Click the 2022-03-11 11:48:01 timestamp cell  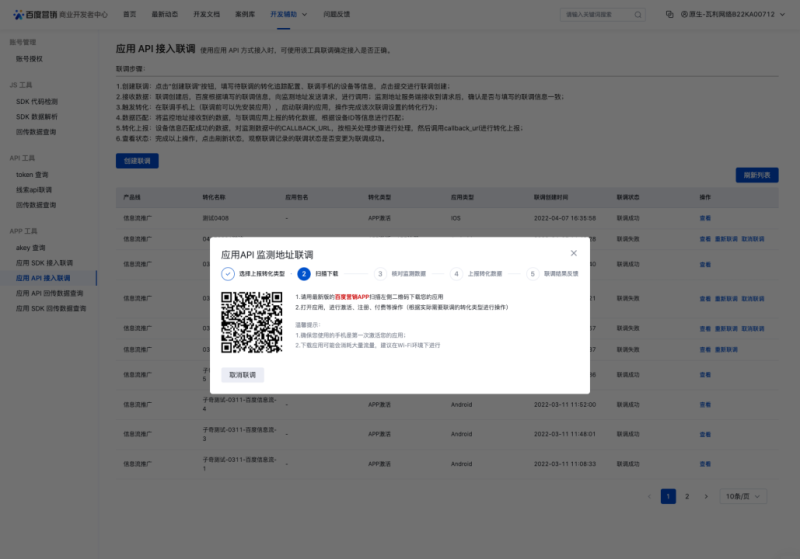coord(565,434)
